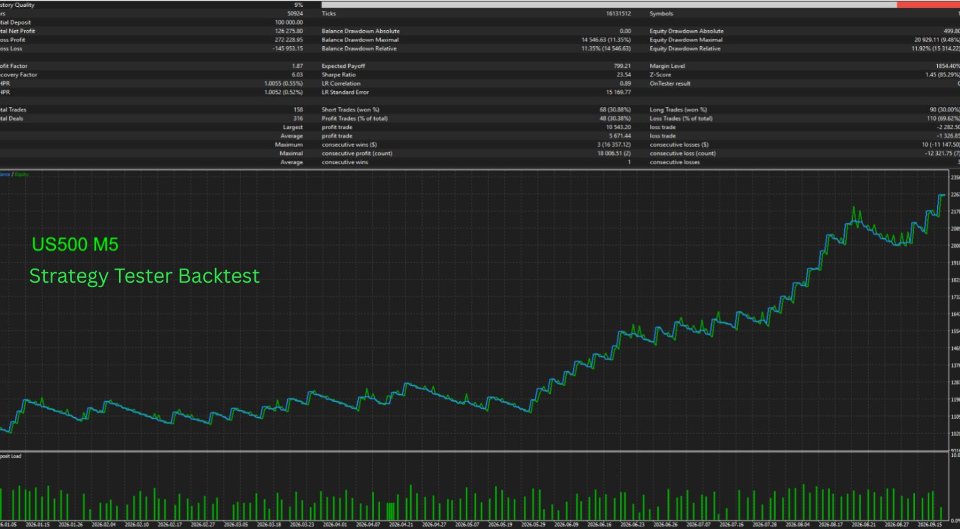Select the Profit Trades value 48 (30.38%)
960x529 pixels.
(x=615, y=118)
